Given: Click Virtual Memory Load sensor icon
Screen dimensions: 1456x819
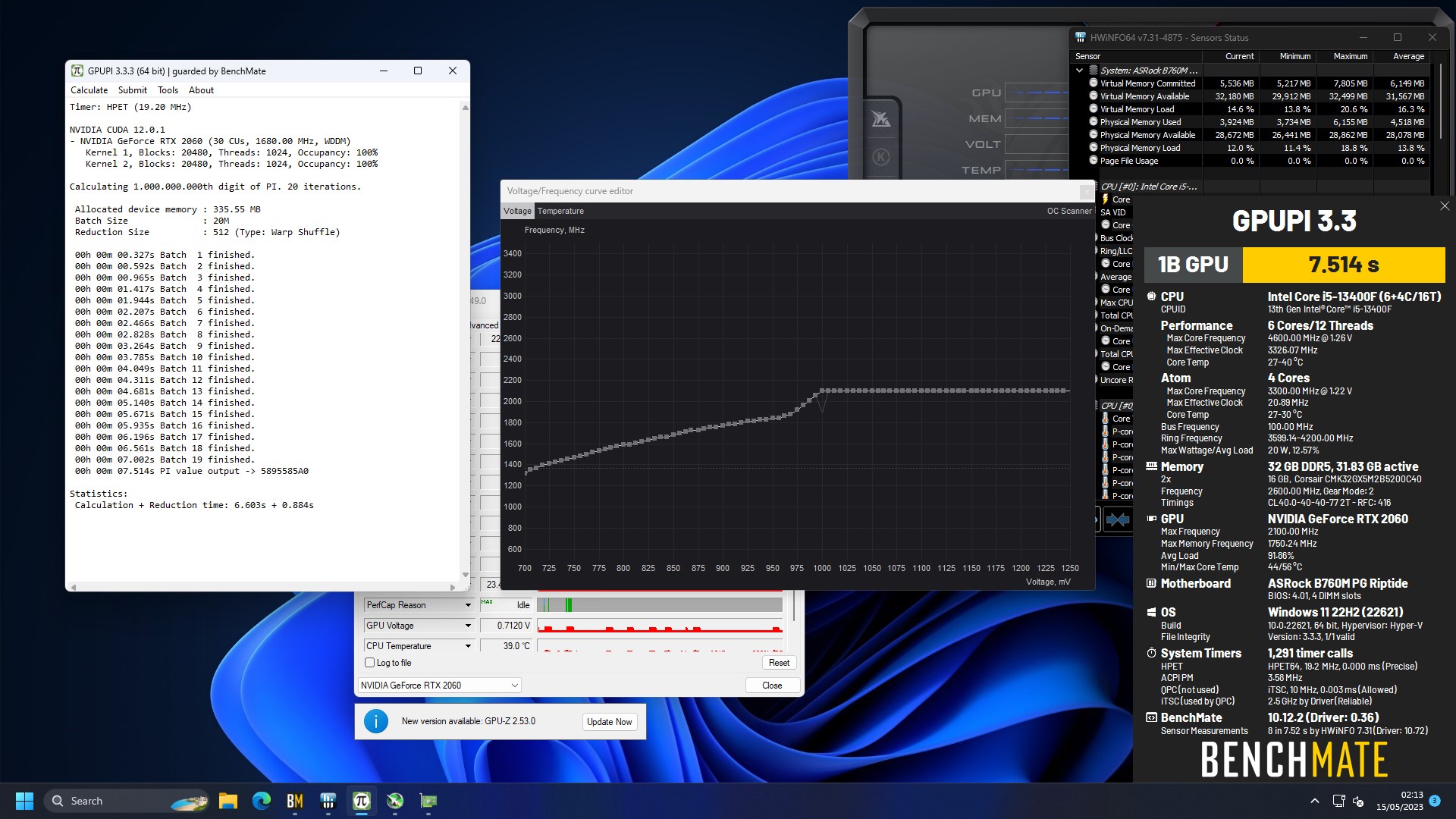Looking at the screenshot, I should (1094, 108).
